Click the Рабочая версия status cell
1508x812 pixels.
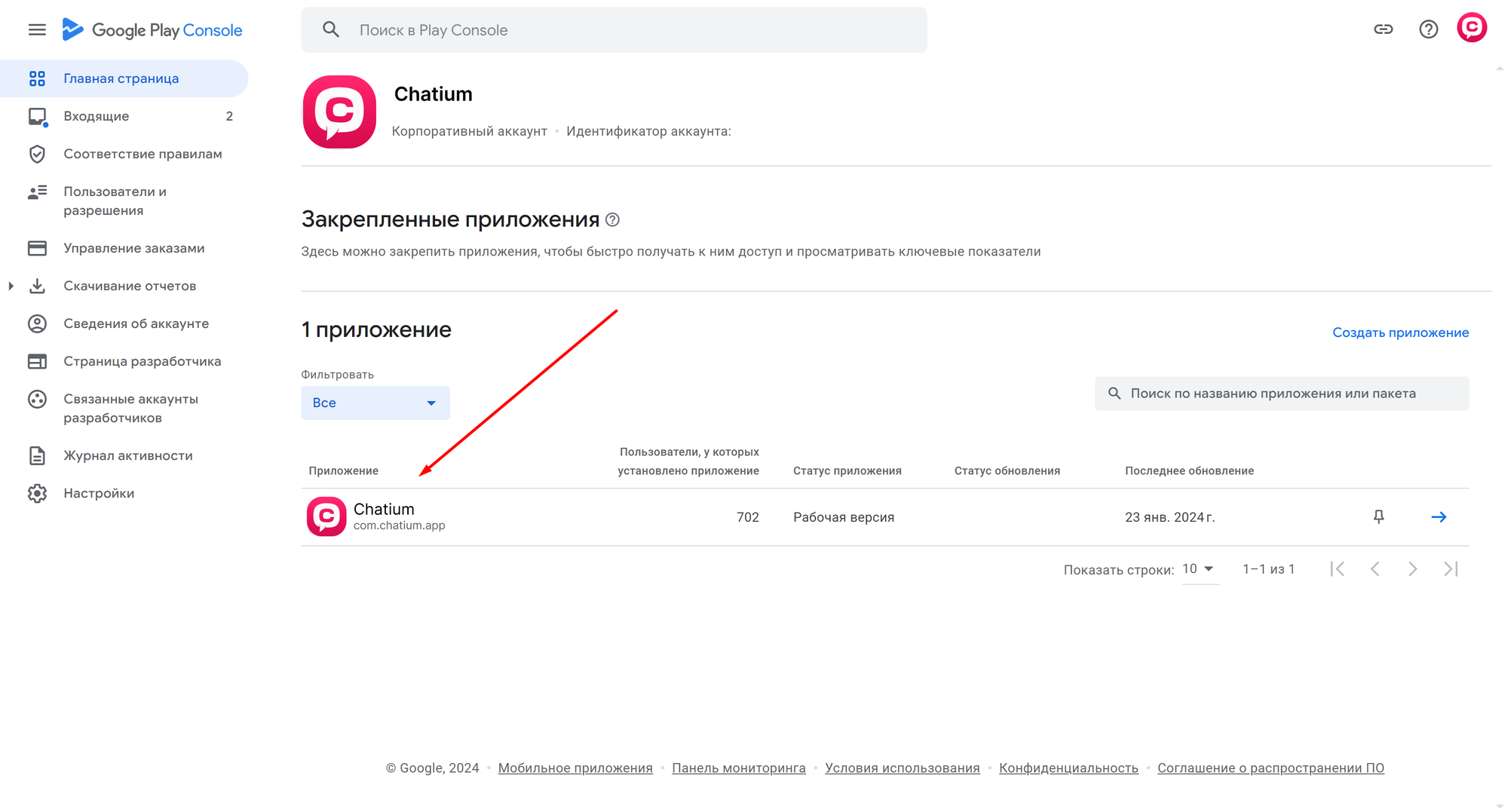click(844, 517)
